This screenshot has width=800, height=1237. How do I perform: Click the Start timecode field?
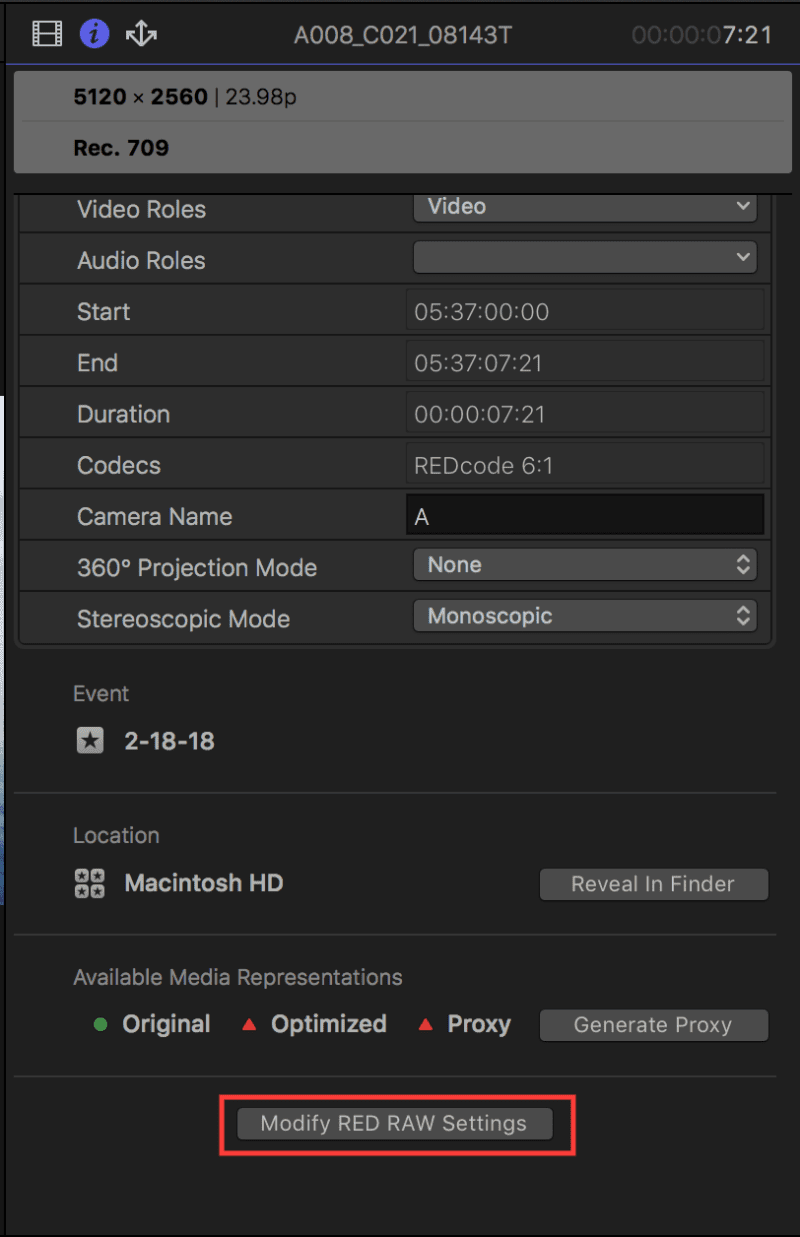coord(585,311)
